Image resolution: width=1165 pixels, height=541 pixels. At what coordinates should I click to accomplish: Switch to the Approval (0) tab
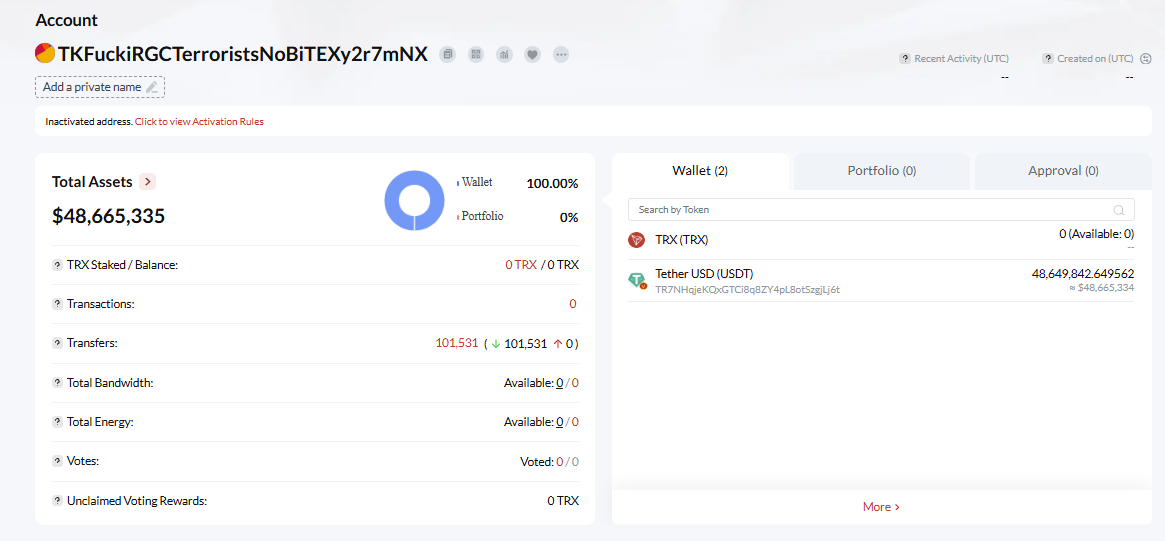pyautogui.click(x=1062, y=171)
